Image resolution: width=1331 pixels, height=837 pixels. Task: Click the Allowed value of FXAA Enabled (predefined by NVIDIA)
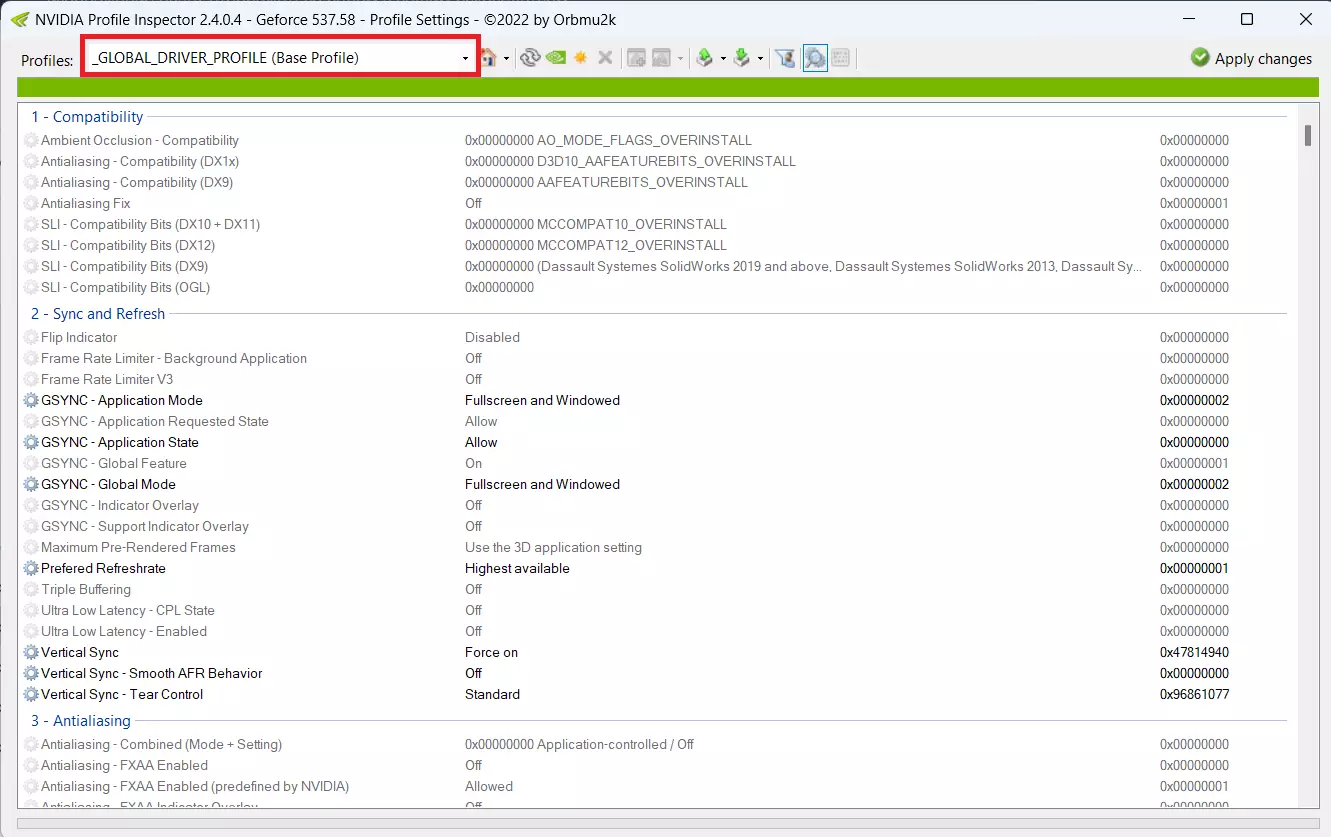point(489,787)
